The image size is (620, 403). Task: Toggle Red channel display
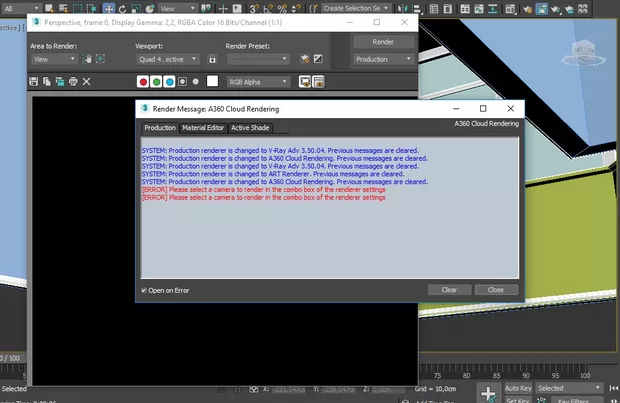[x=143, y=82]
